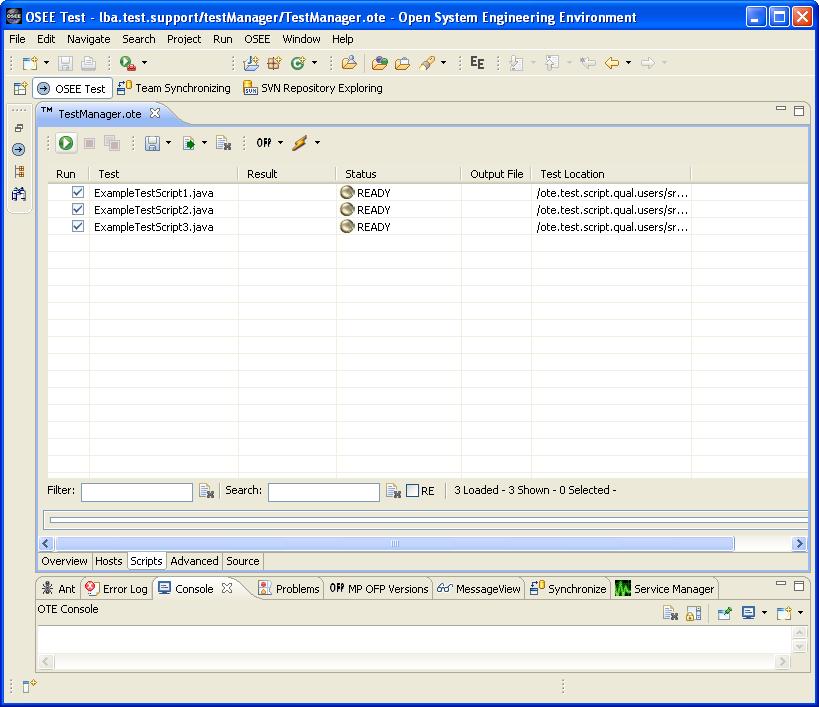
Task: Select the OSEE Test perspective button
Action: (72, 88)
